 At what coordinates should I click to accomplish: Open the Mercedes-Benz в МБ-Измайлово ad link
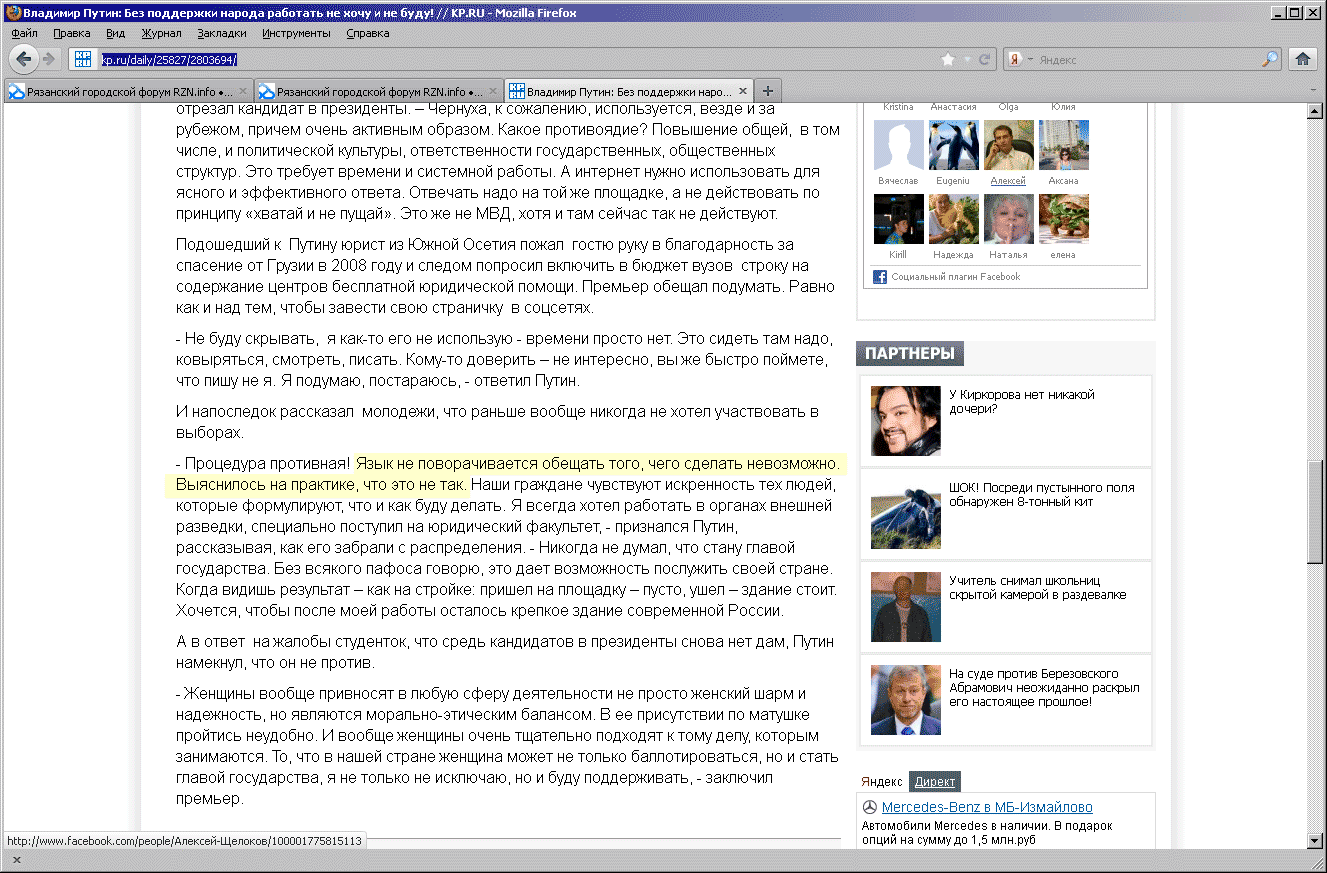point(987,807)
